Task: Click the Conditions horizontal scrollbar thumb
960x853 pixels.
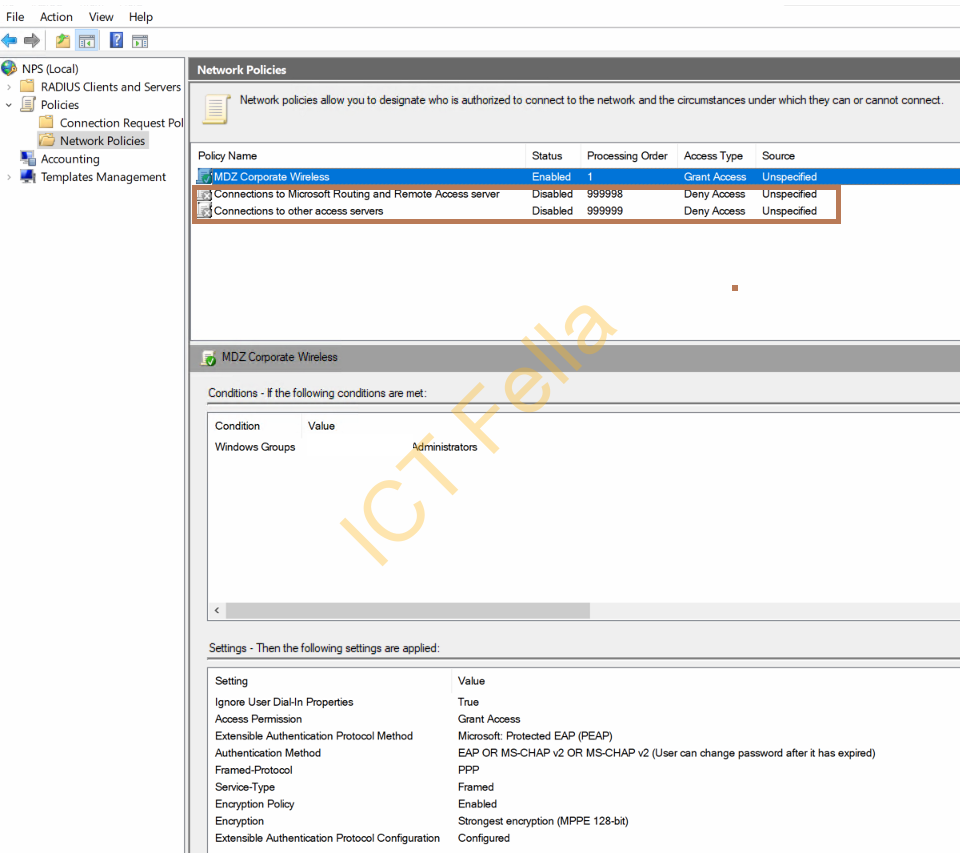Action: tap(408, 611)
